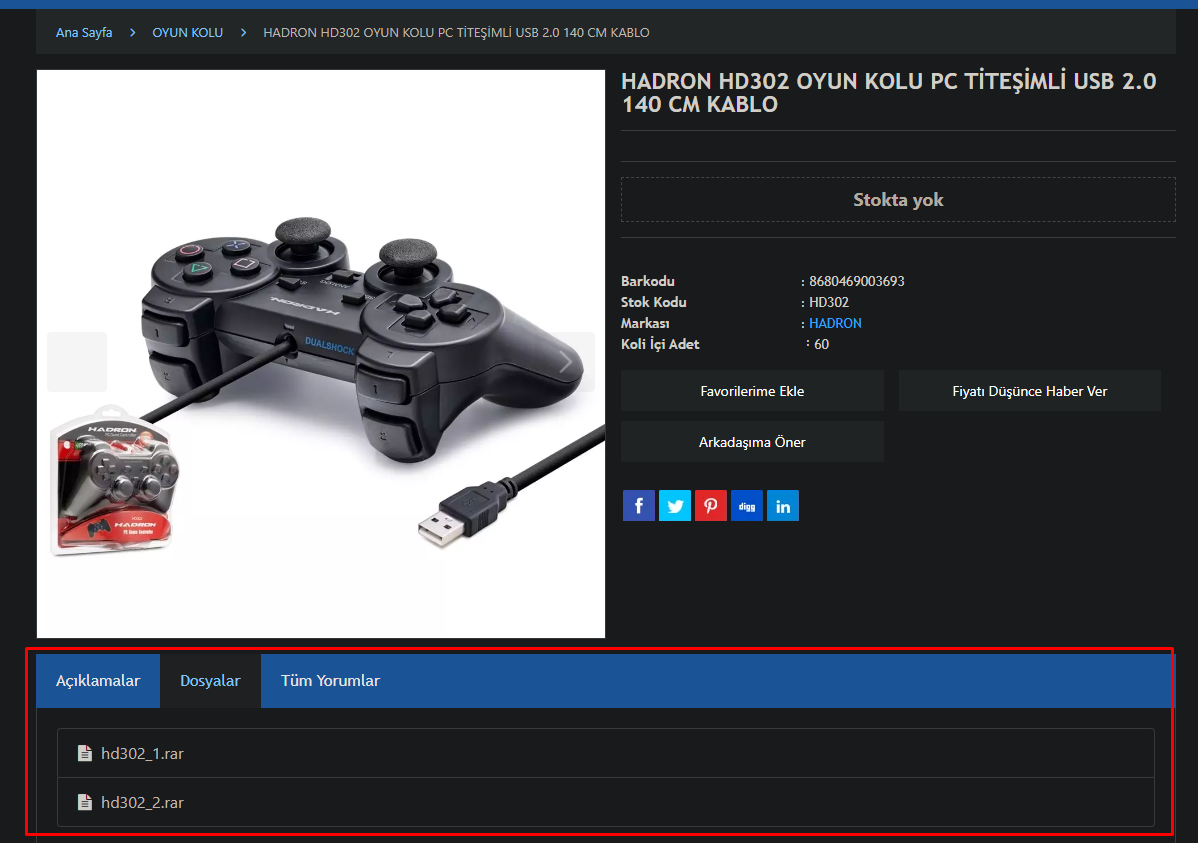Click the Stok Kodu label
1198x843 pixels.
654,303
